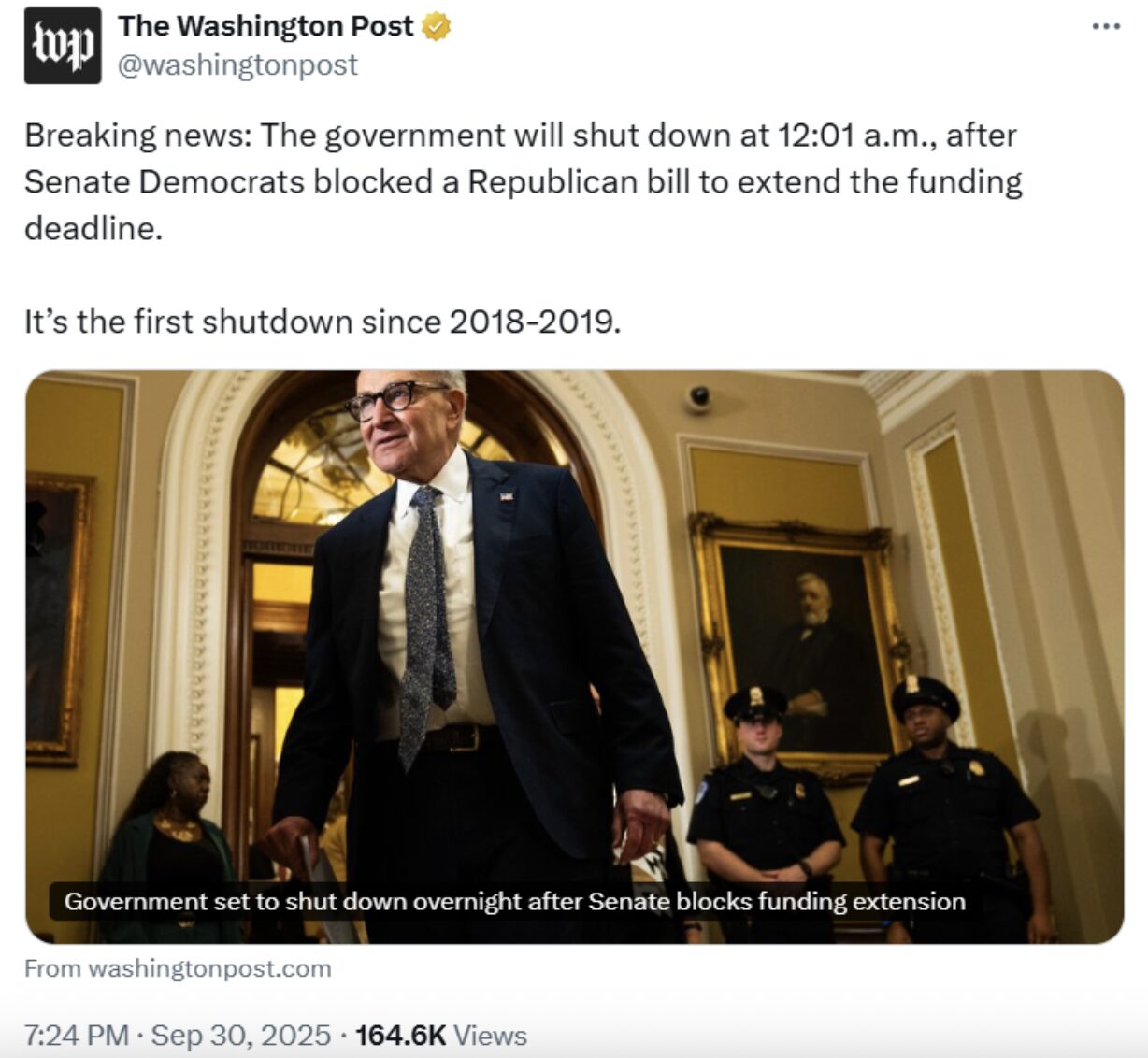Image resolution: width=1148 pixels, height=1058 pixels.
Task: Click the "first shutdown since 2018-2019" line
Action: 323,322
